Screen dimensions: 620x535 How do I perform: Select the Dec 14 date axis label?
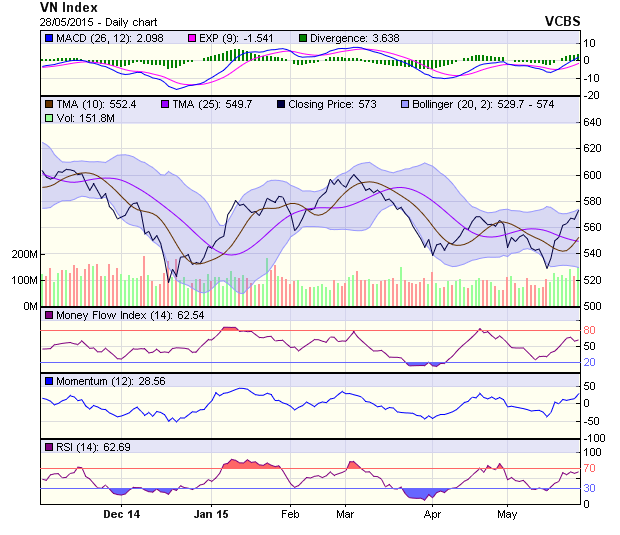(x=122, y=514)
